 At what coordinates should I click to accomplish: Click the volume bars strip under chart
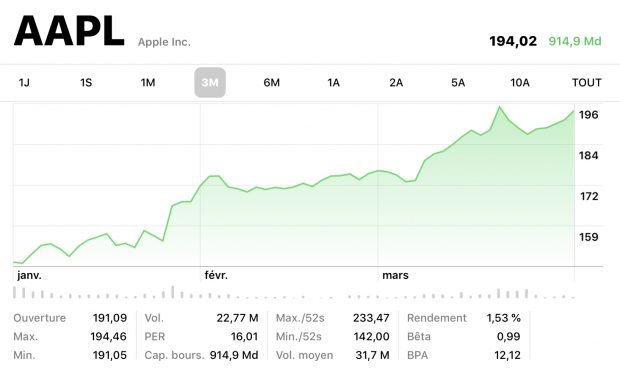click(x=294, y=293)
